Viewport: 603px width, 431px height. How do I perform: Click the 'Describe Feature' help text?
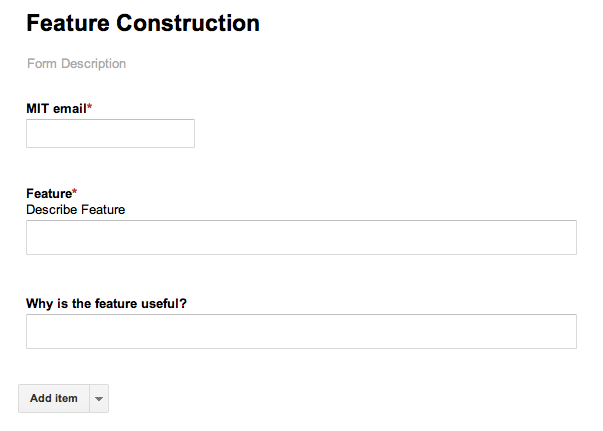pos(76,209)
